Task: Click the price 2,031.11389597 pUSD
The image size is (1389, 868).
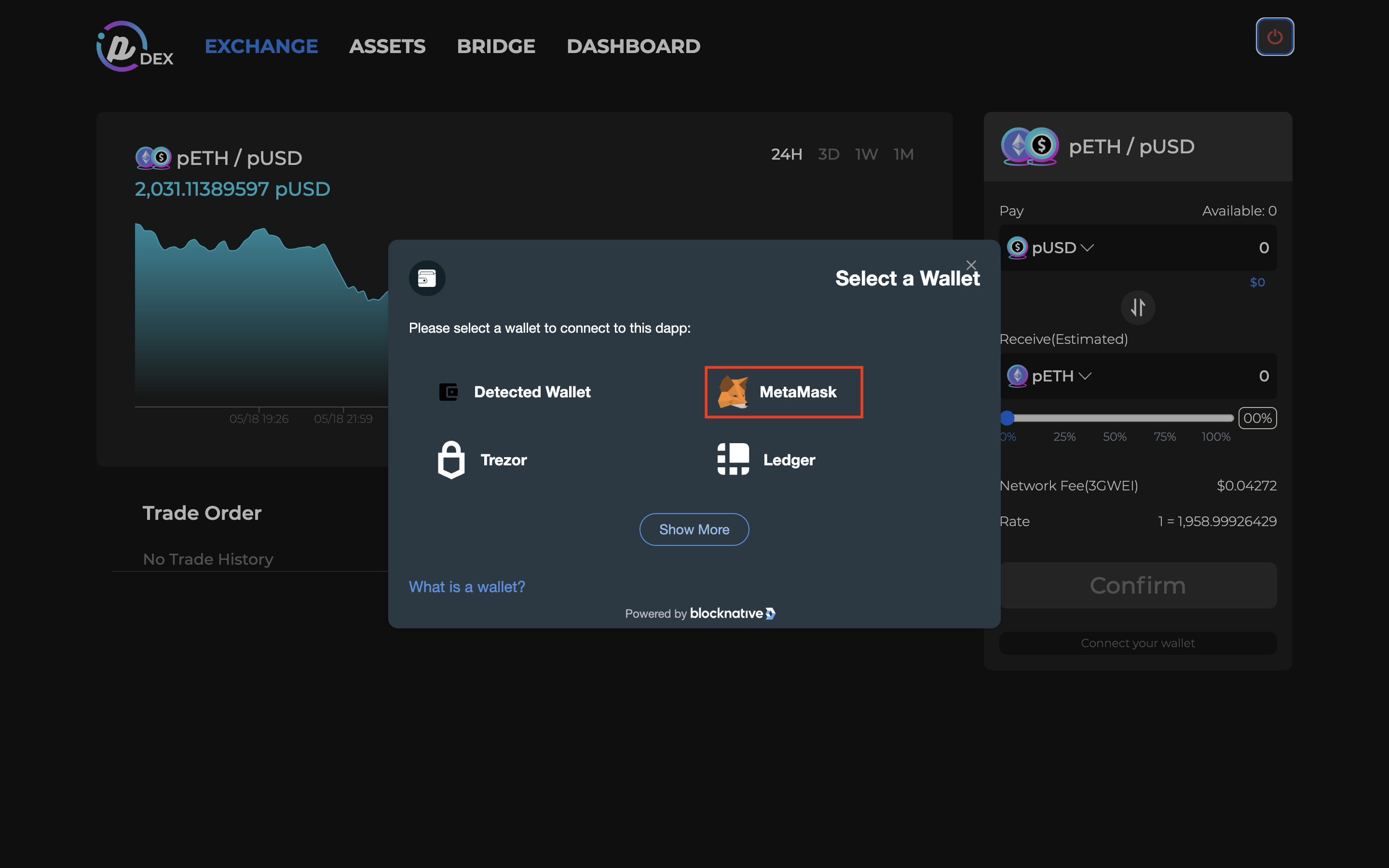Action: pyautogui.click(x=232, y=189)
